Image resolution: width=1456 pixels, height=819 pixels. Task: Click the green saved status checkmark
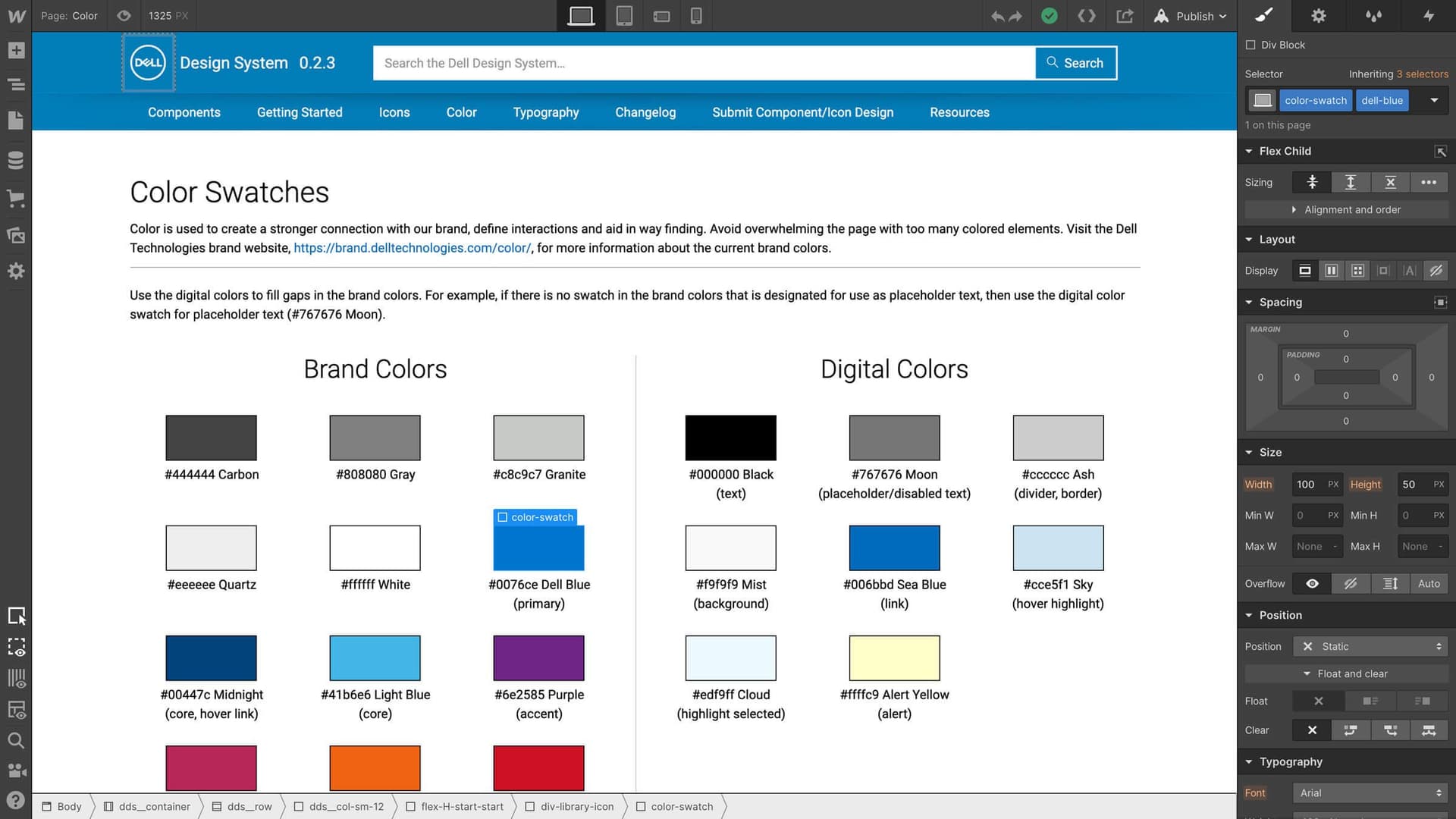click(x=1049, y=15)
